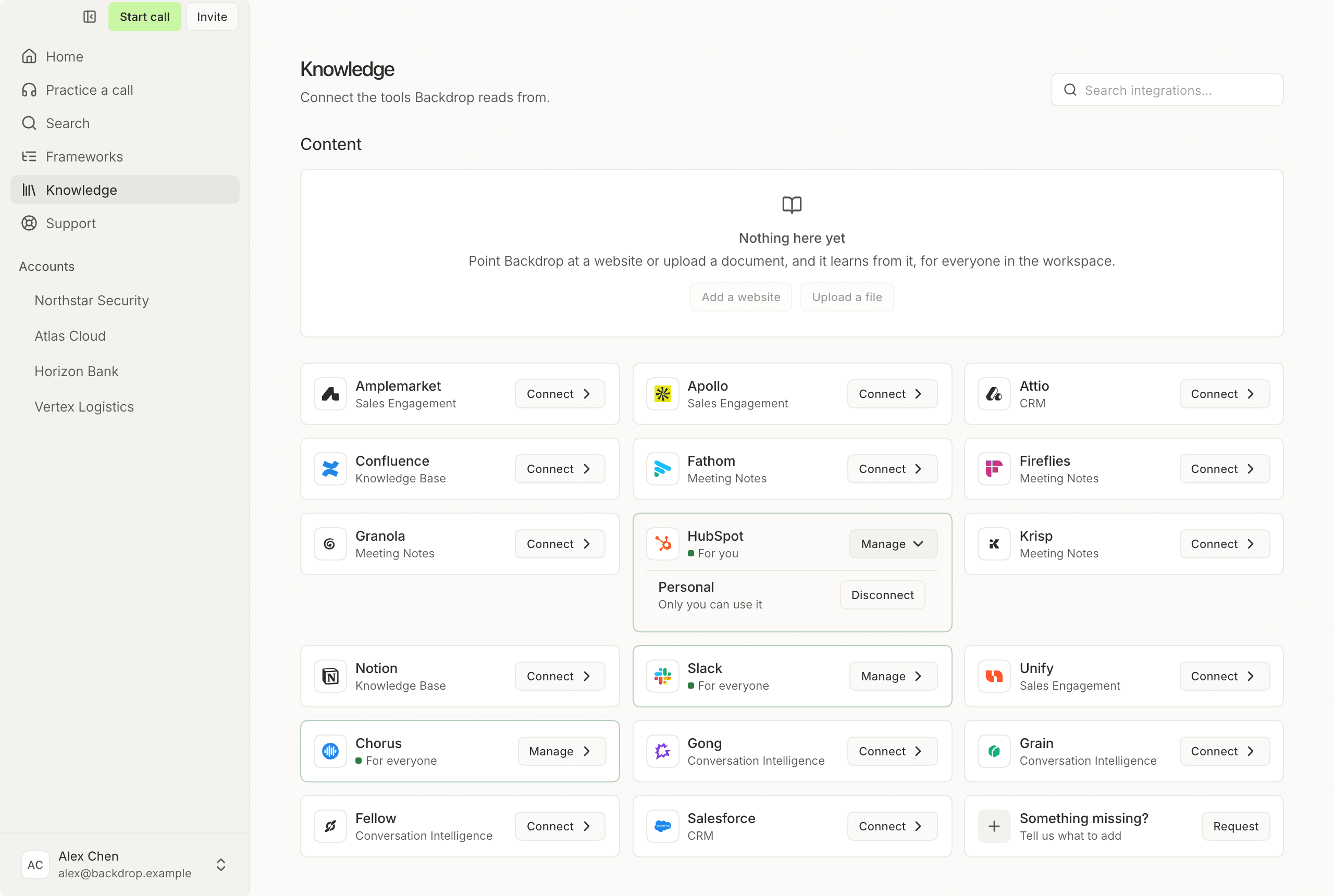Select the Knowledge sidebar item
The image size is (1334, 896).
[x=125, y=190]
